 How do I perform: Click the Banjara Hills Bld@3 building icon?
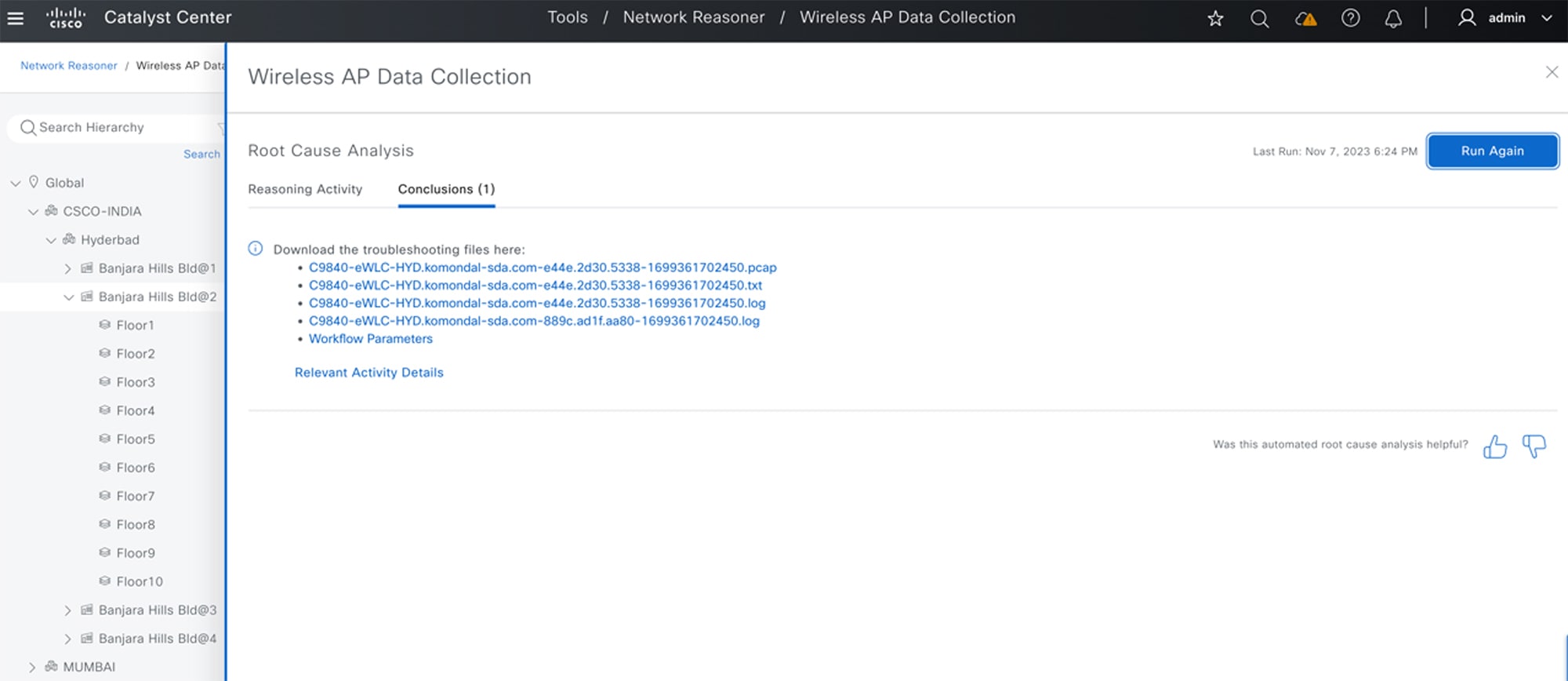pos(87,610)
